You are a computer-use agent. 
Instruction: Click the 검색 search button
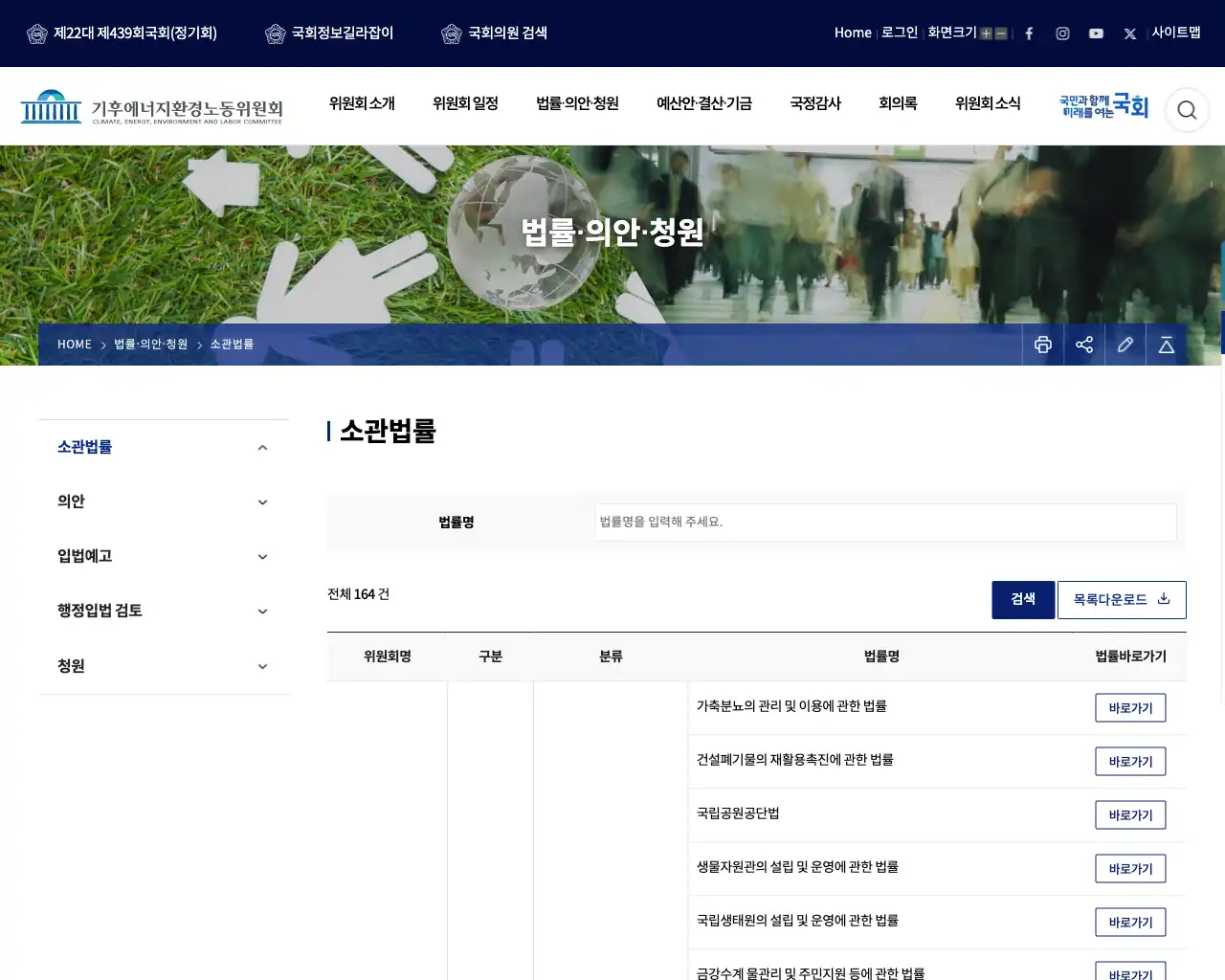tap(1023, 600)
